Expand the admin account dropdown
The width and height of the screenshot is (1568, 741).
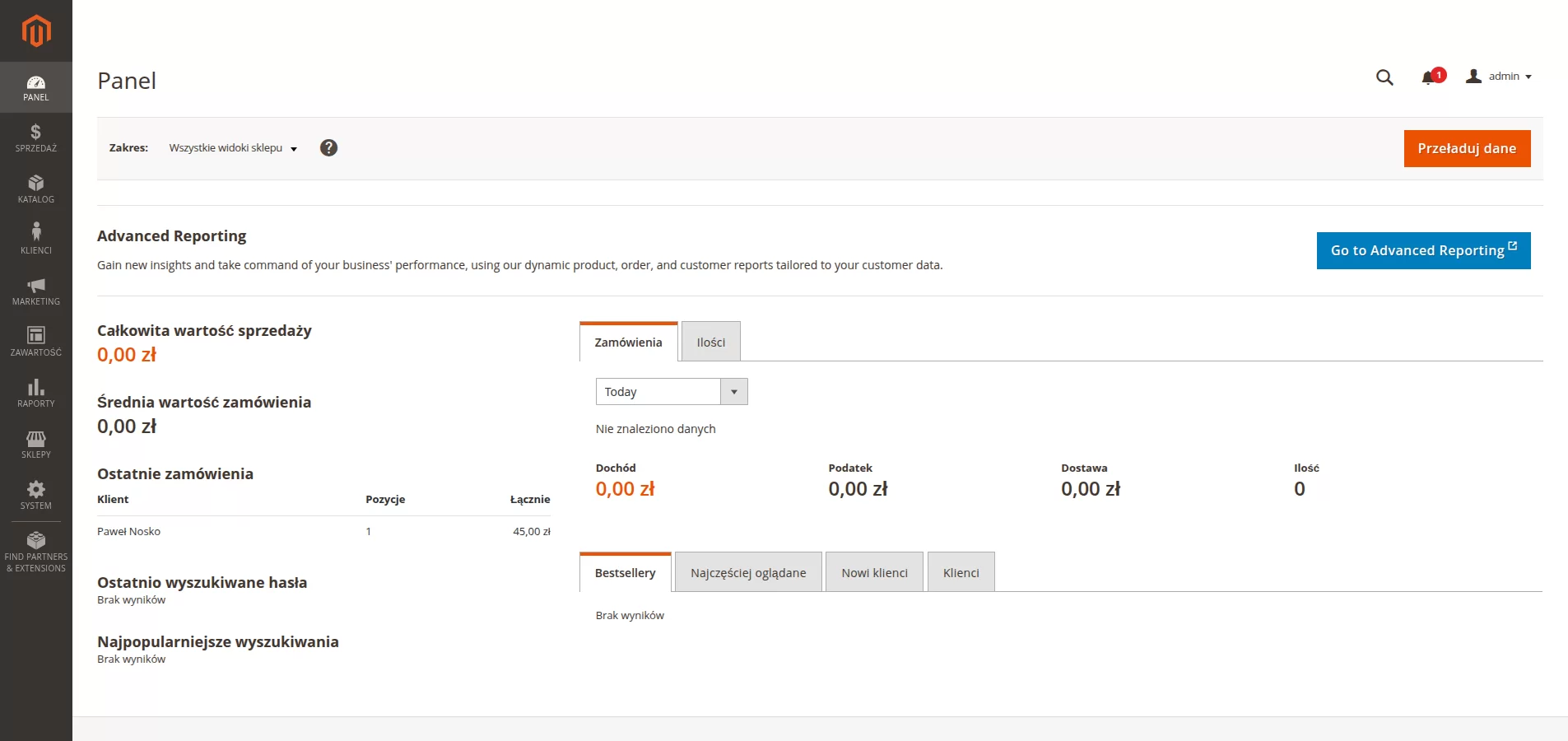[x=1503, y=77]
